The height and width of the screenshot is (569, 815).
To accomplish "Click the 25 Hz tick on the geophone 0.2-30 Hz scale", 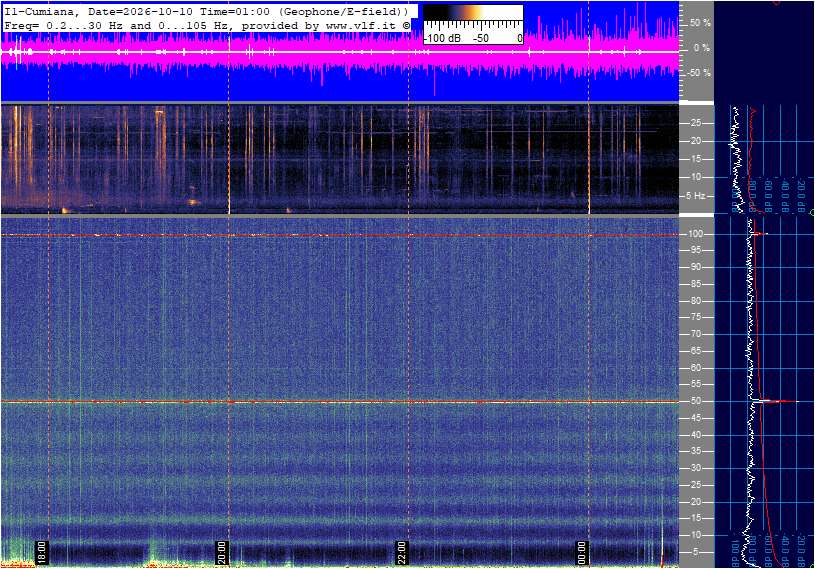I will pos(695,123).
